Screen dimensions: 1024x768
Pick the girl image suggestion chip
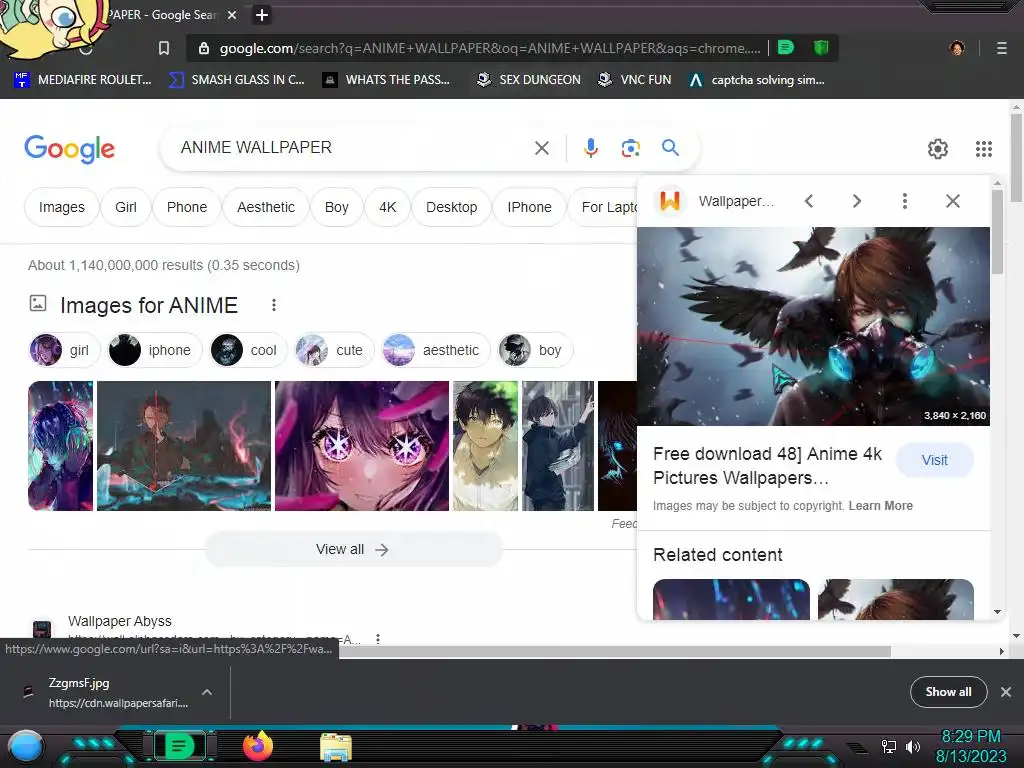(64, 350)
